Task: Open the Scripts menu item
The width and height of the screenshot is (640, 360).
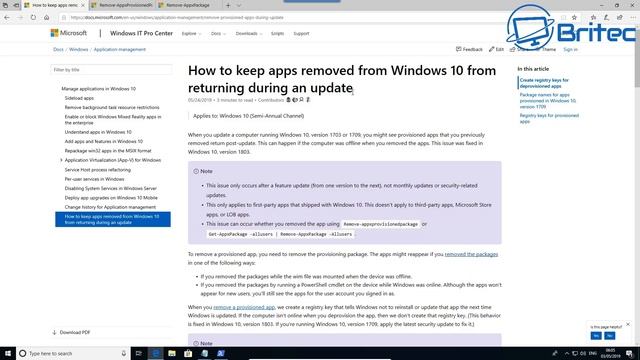Action: [x=277, y=33]
